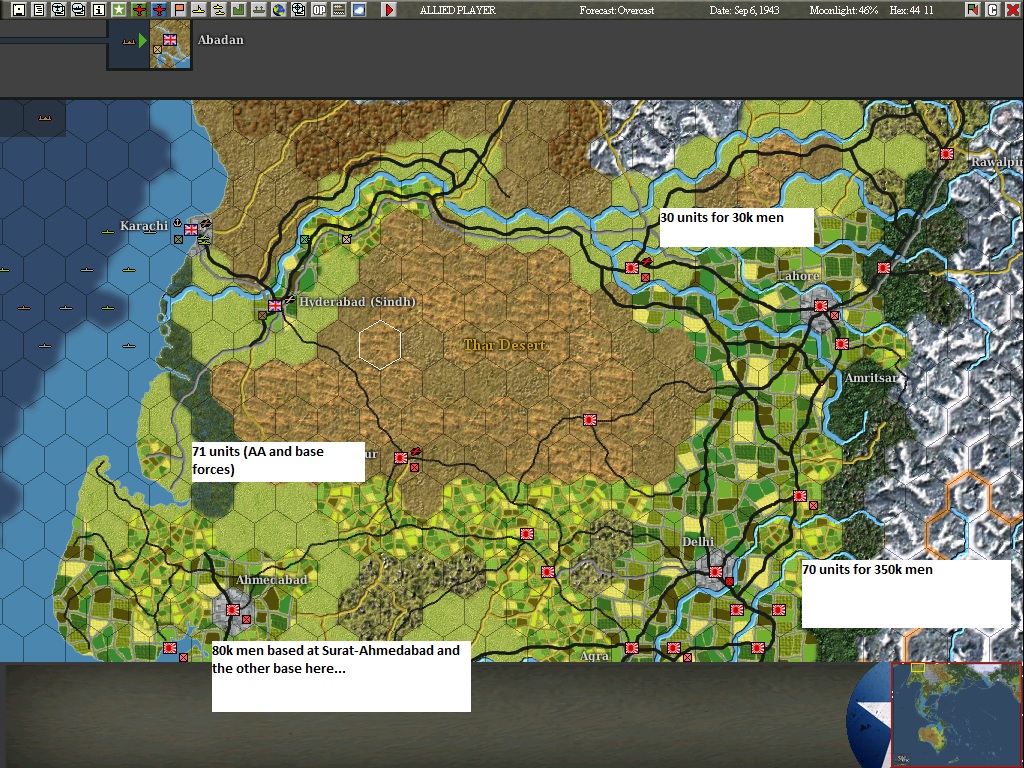Click the orange flag toolbar icon

(179, 10)
